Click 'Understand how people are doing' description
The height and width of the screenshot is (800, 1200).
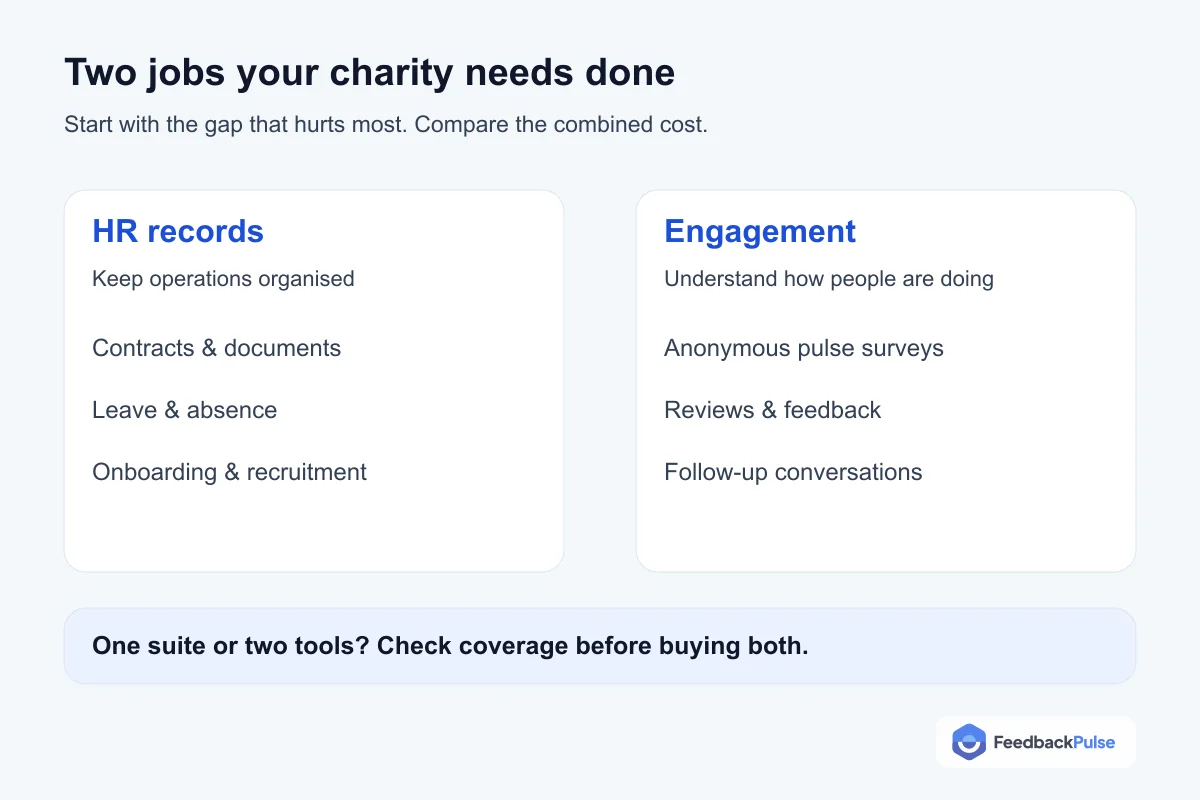[829, 278]
